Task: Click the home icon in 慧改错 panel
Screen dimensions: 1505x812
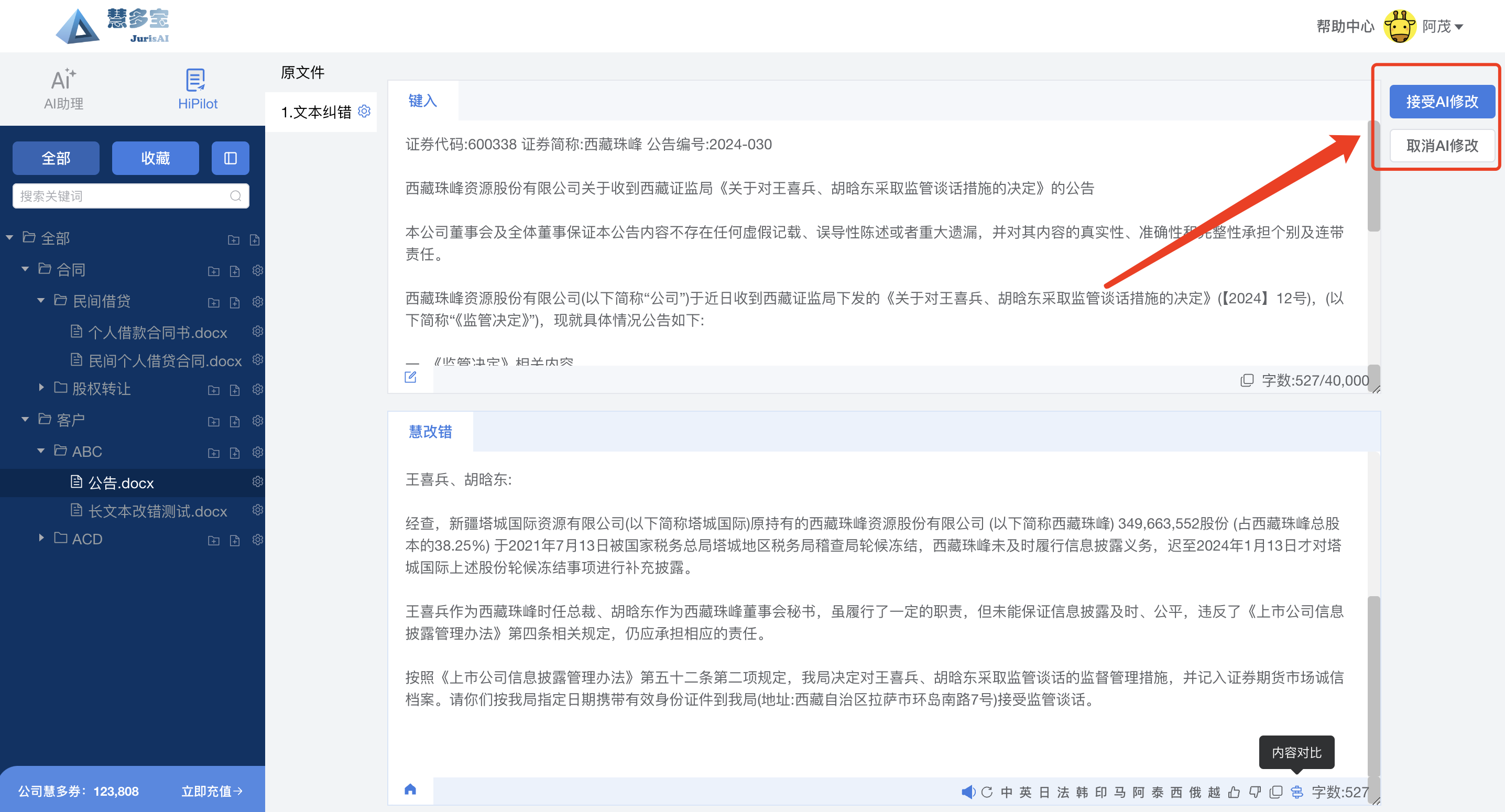Action: 410,790
